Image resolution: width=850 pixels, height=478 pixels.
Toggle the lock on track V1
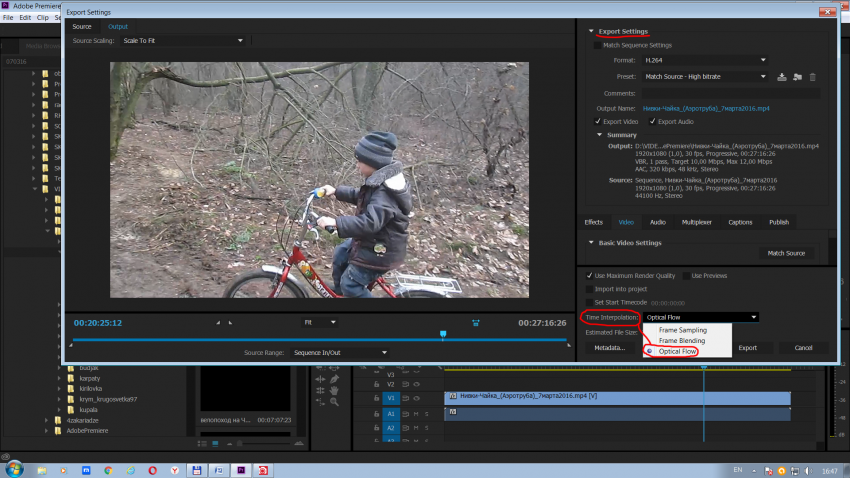tap(376, 398)
